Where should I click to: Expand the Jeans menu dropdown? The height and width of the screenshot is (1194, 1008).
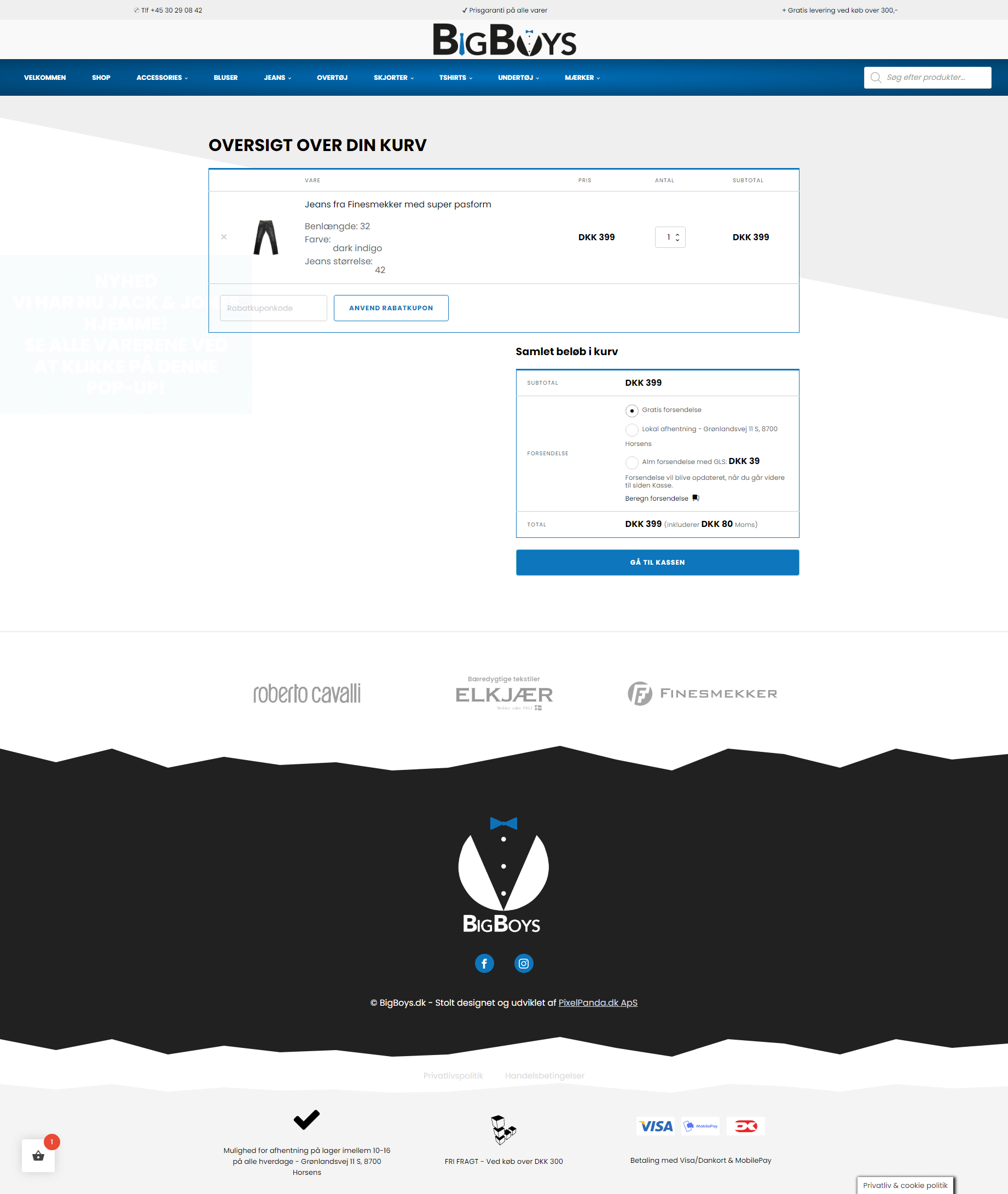(x=277, y=78)
